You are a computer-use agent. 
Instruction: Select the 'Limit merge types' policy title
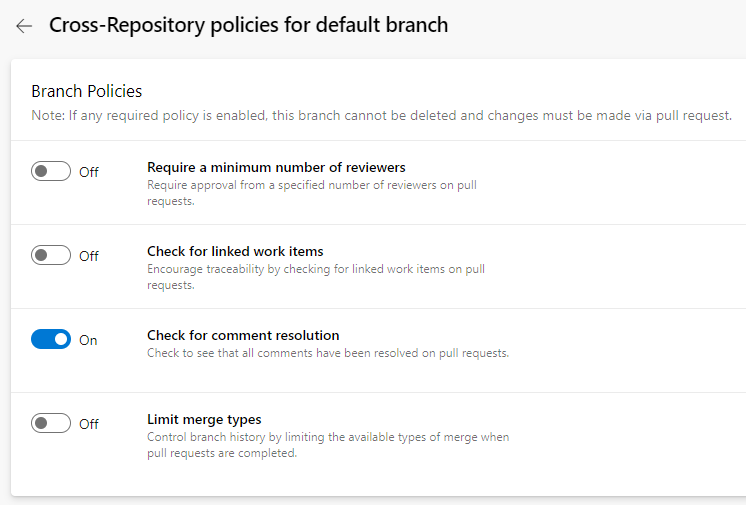click(x=204, y=419)
